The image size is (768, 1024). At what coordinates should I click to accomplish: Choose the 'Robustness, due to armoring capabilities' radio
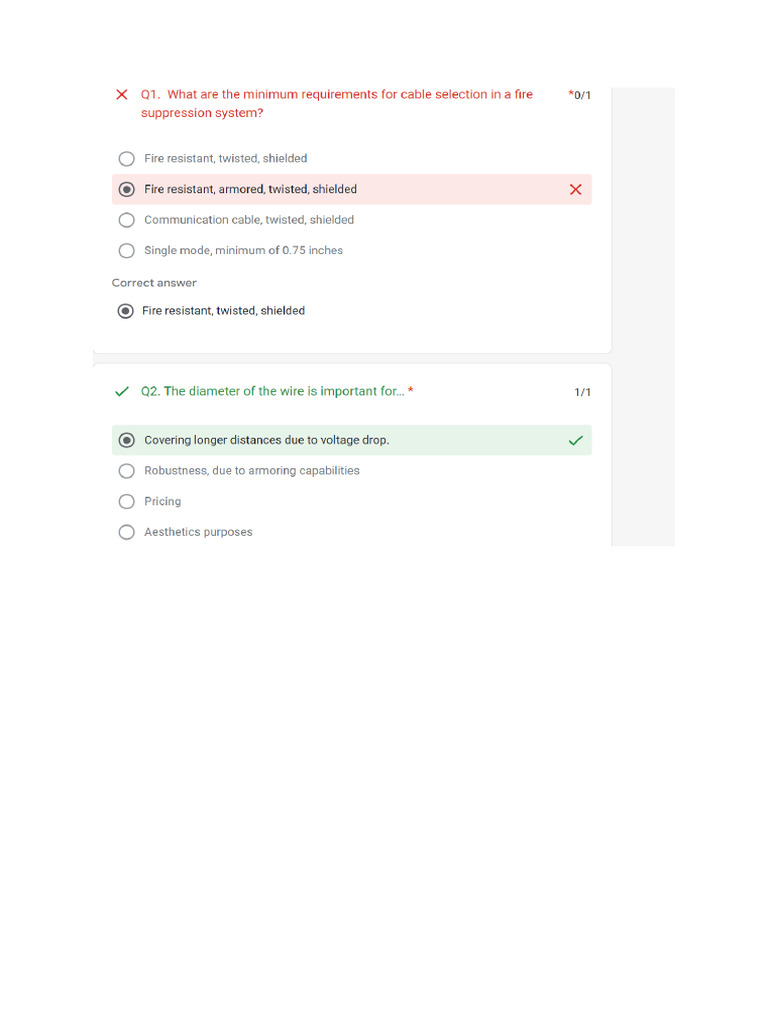pyautogui.click(x=127, y=471)
